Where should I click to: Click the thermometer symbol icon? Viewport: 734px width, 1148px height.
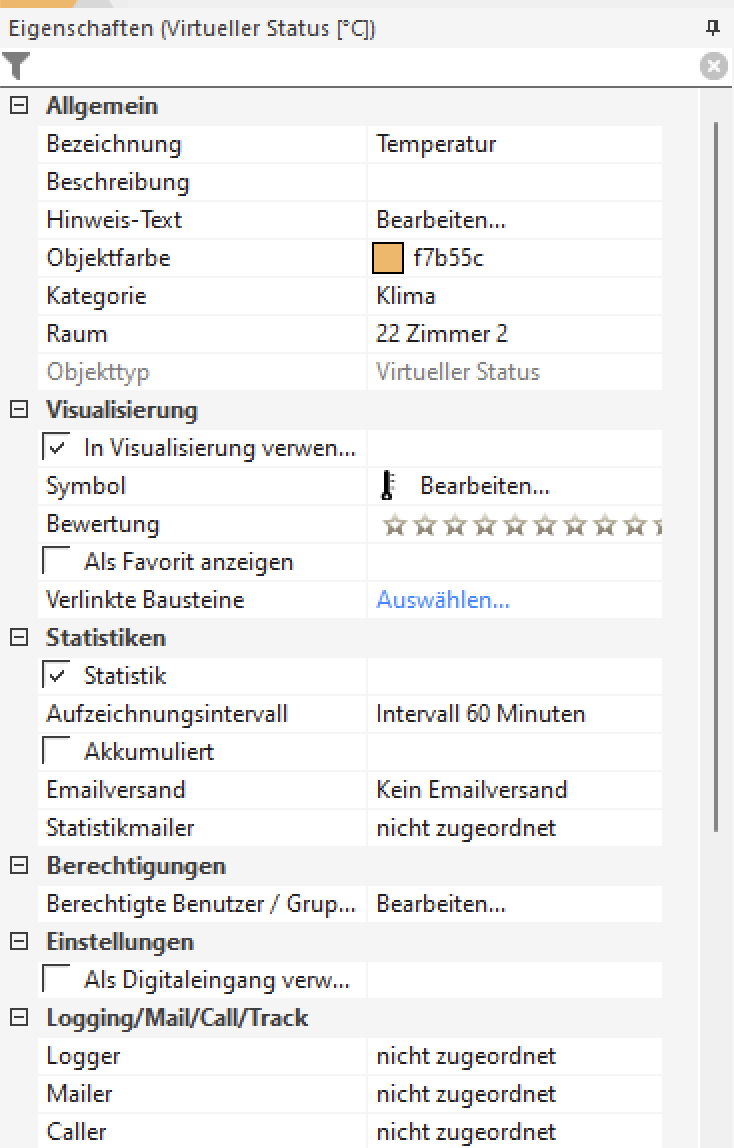click(389, 486)
